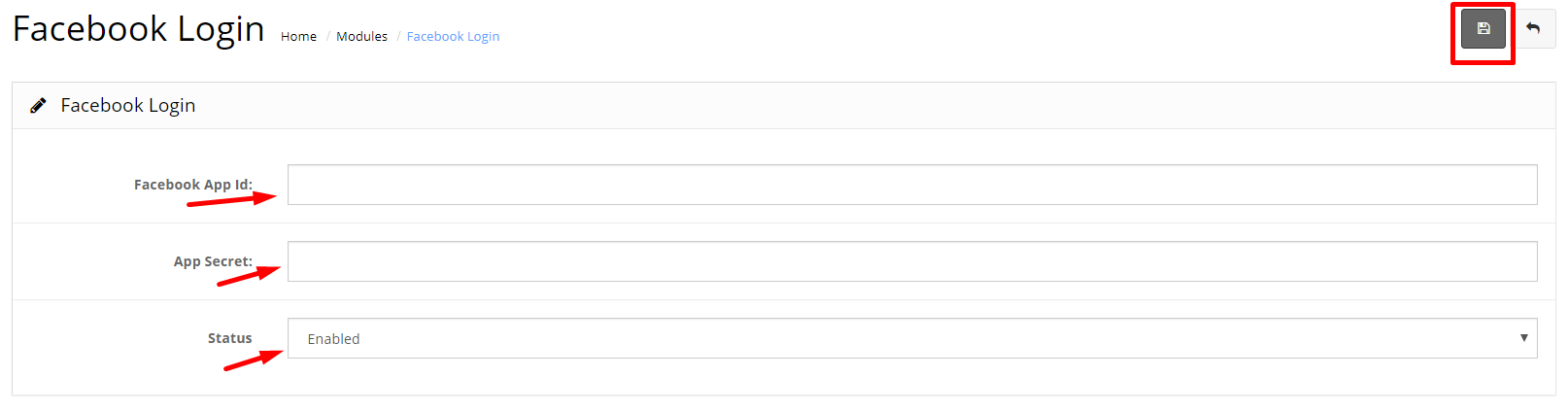Click the large Facebook Login page title
1568x412 pixels.
pyautogui.click(x=138, y=29)
